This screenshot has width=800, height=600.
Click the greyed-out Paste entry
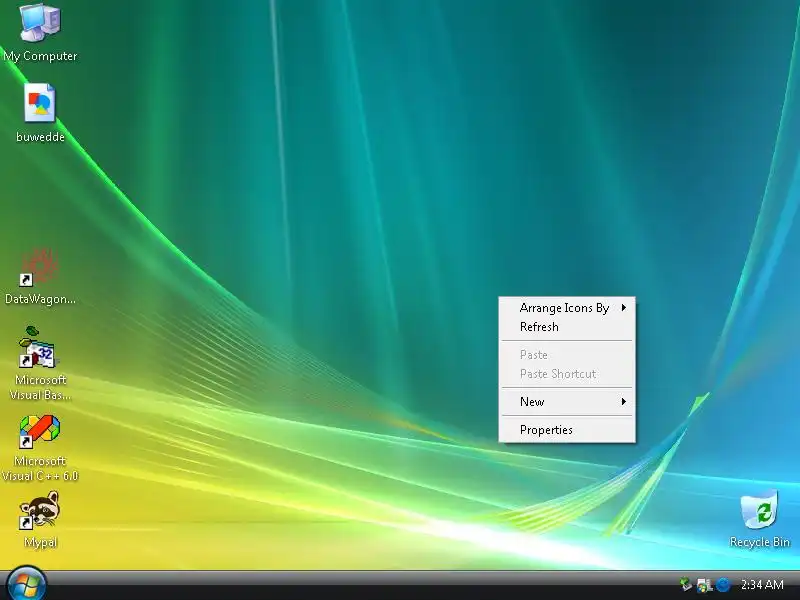point(567,355)
